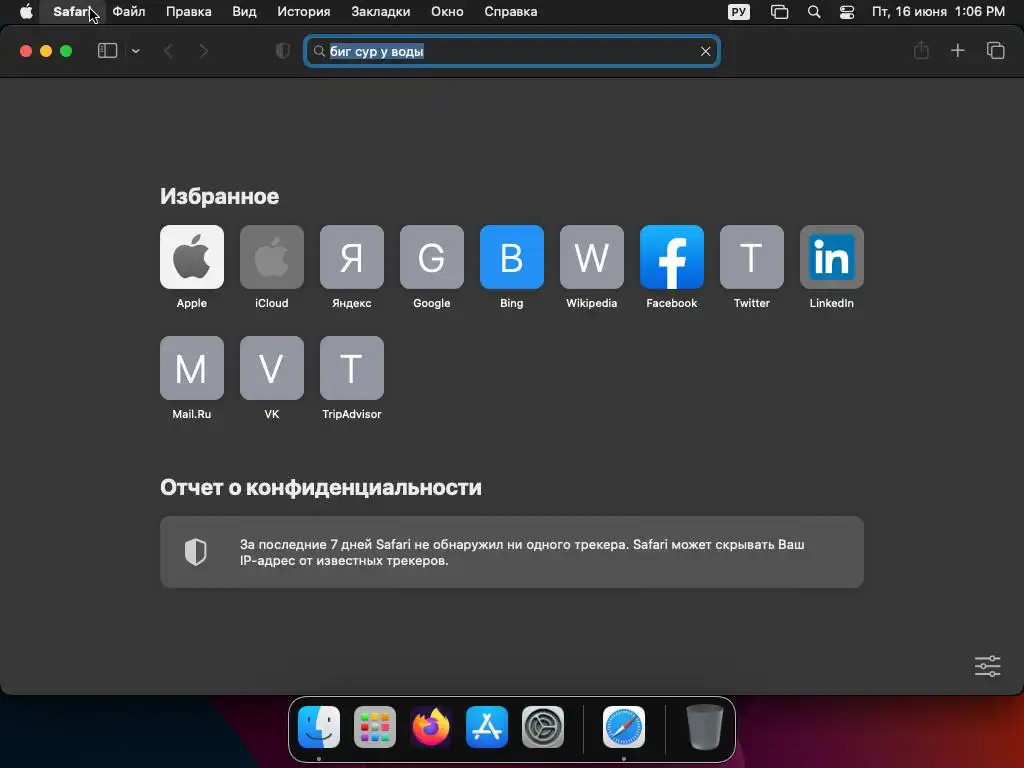1024x768 pixels.
Task: Click the Отчет о конфиденциальности heading
Action: click(x=321, y=487)
